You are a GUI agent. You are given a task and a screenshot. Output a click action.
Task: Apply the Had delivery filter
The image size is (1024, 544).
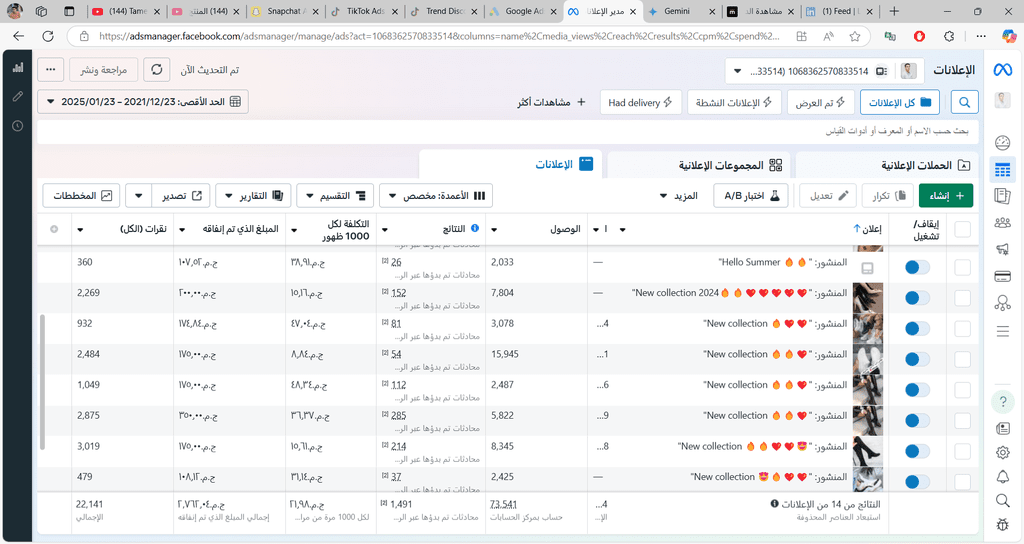pyautogui.click(x=640, y=103)
